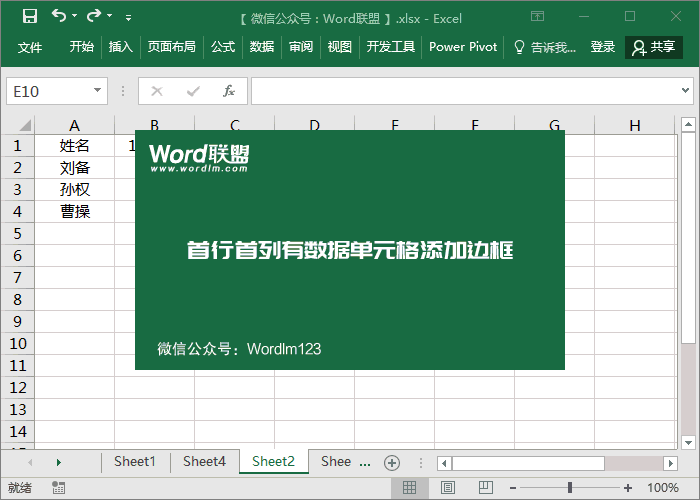Switch to Page Layout view
Image resolution: width=700 pixels, height=500 pixels.
[448, 488]
